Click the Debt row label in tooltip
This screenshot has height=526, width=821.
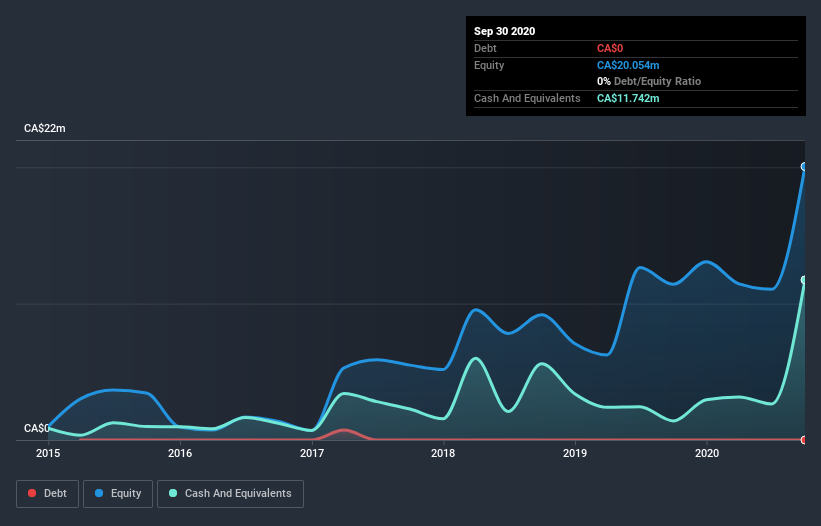tap(485, 49)
